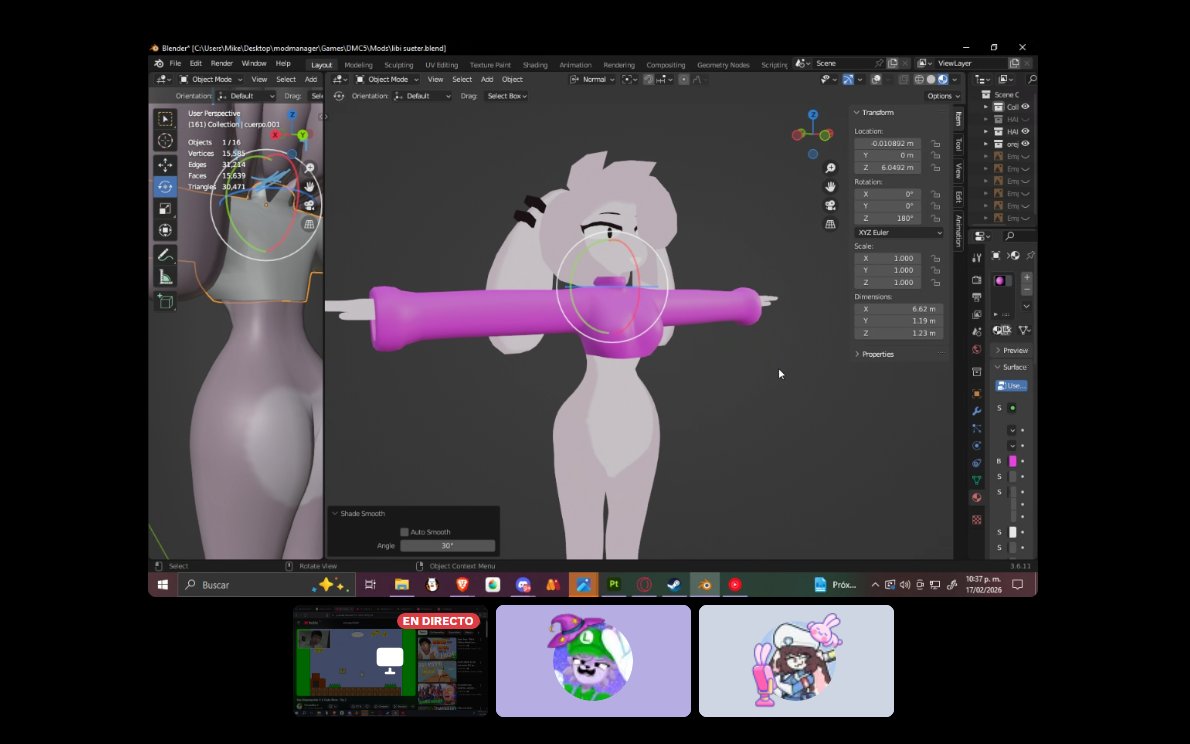Open main viewport Object menu
1190x744 pixels.
(512, 79)
